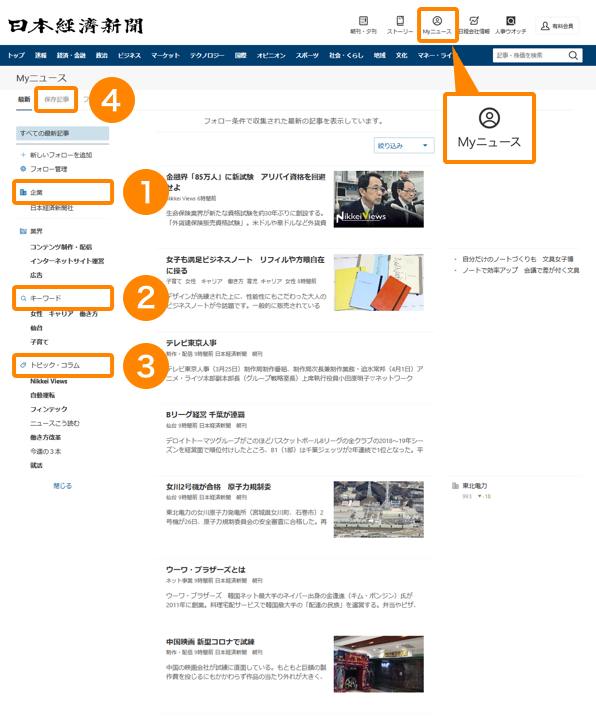Open the Myニュース icon beside ストーリー

tap(437, 25)
